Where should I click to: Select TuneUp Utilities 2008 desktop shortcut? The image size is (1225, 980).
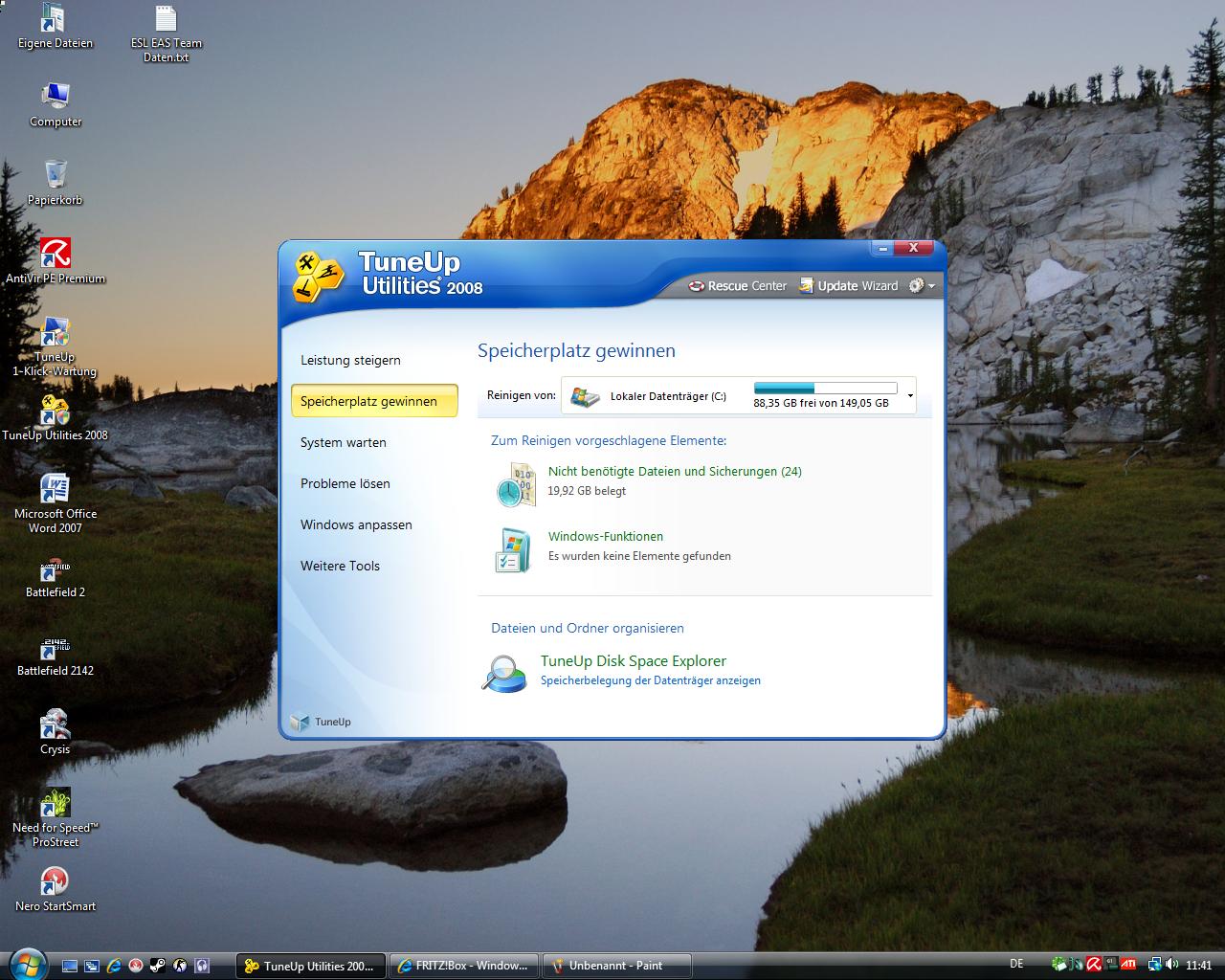pyautogui.click(x=56, y=419)
